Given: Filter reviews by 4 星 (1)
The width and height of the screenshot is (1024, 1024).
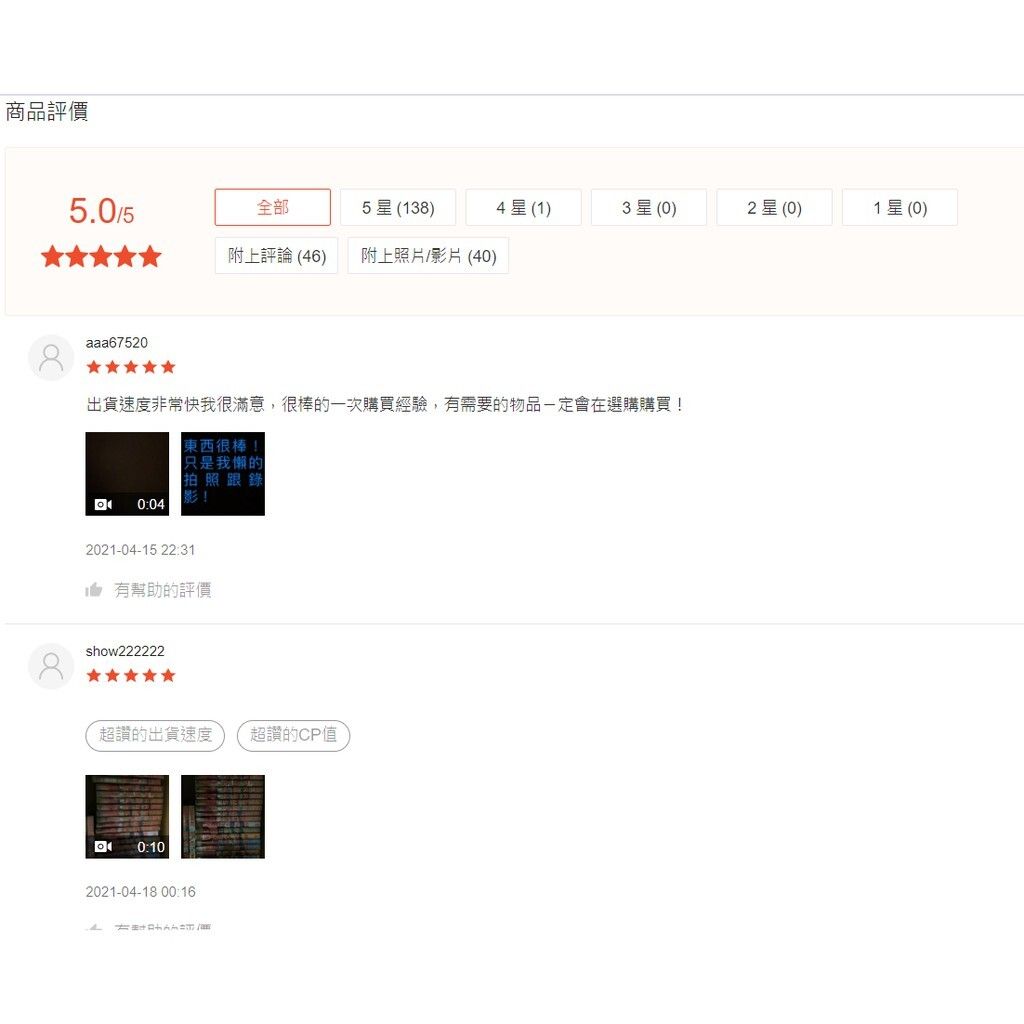Looking at the screenshot, I should (523, 208).
